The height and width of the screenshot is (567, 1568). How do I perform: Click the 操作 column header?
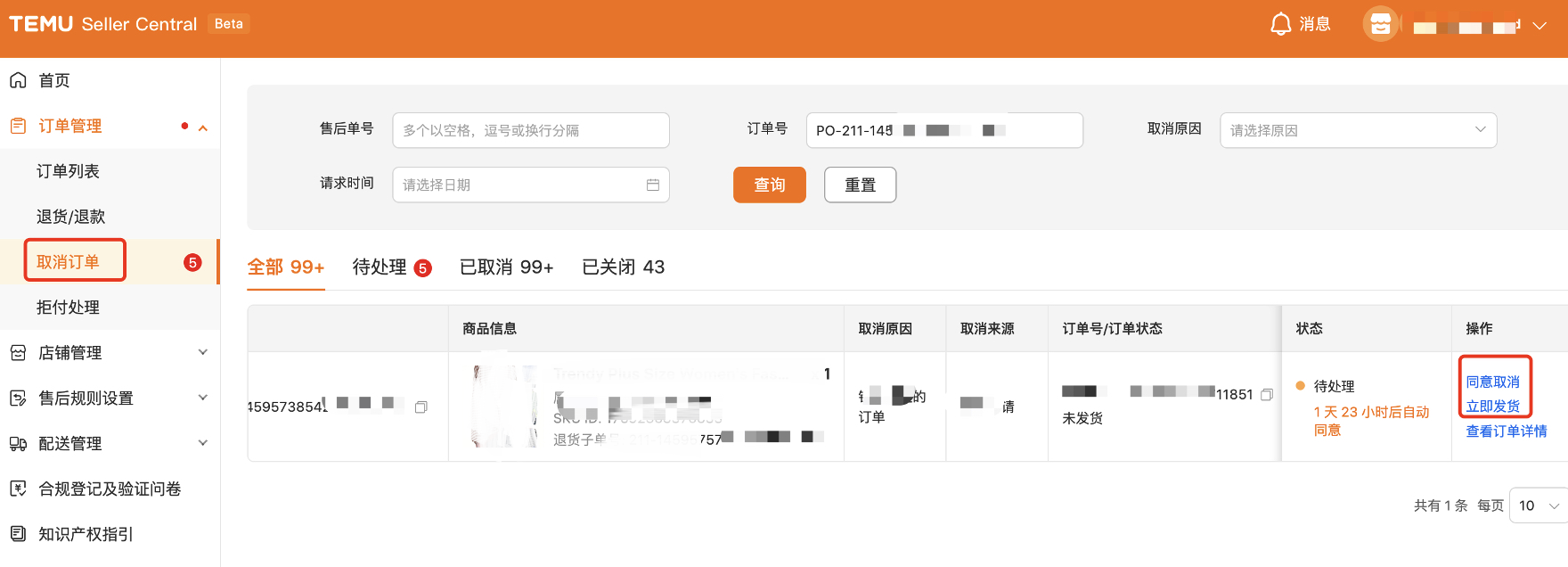[x=1479, y=329]
